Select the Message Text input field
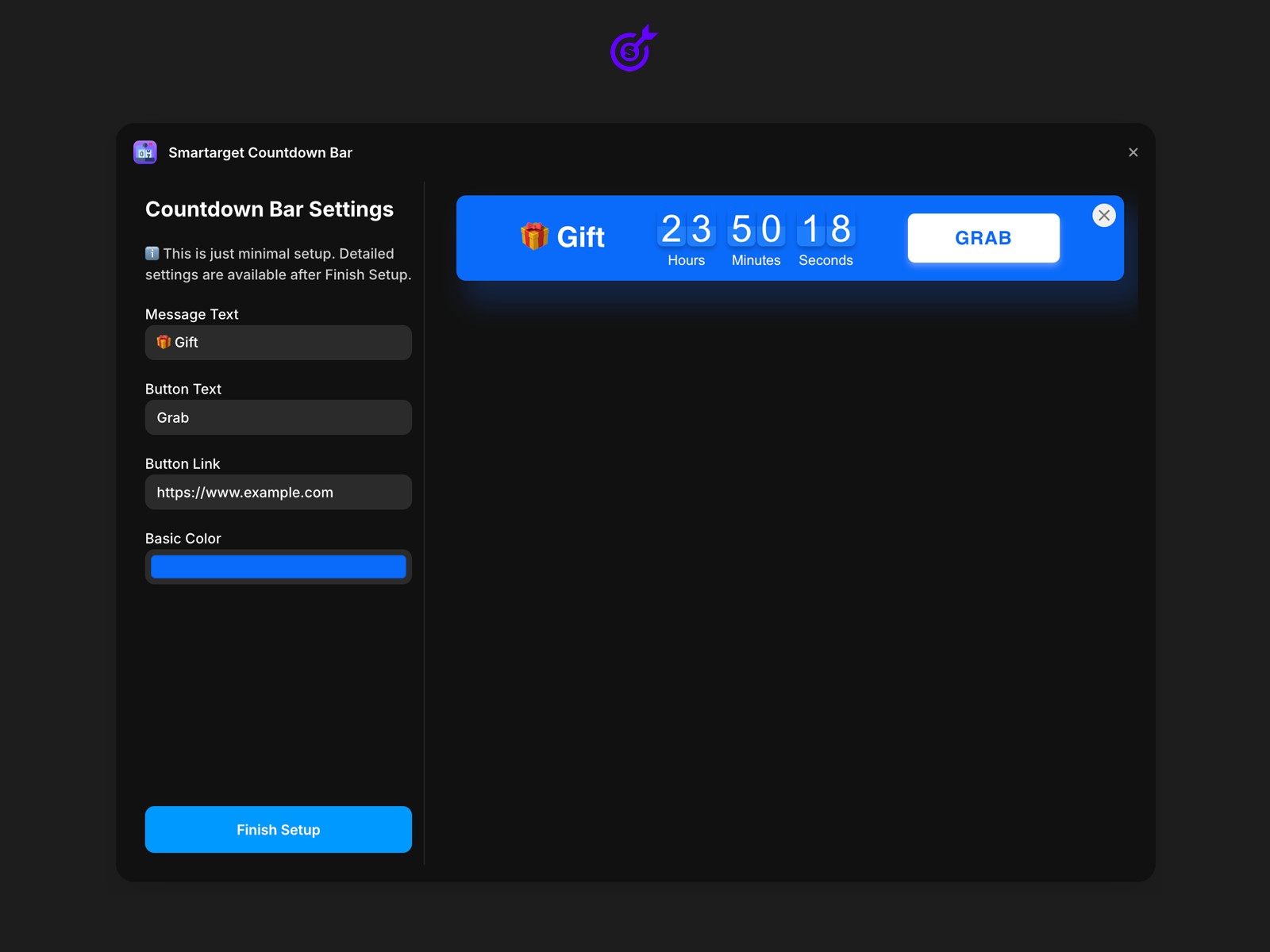 point(278,342)
